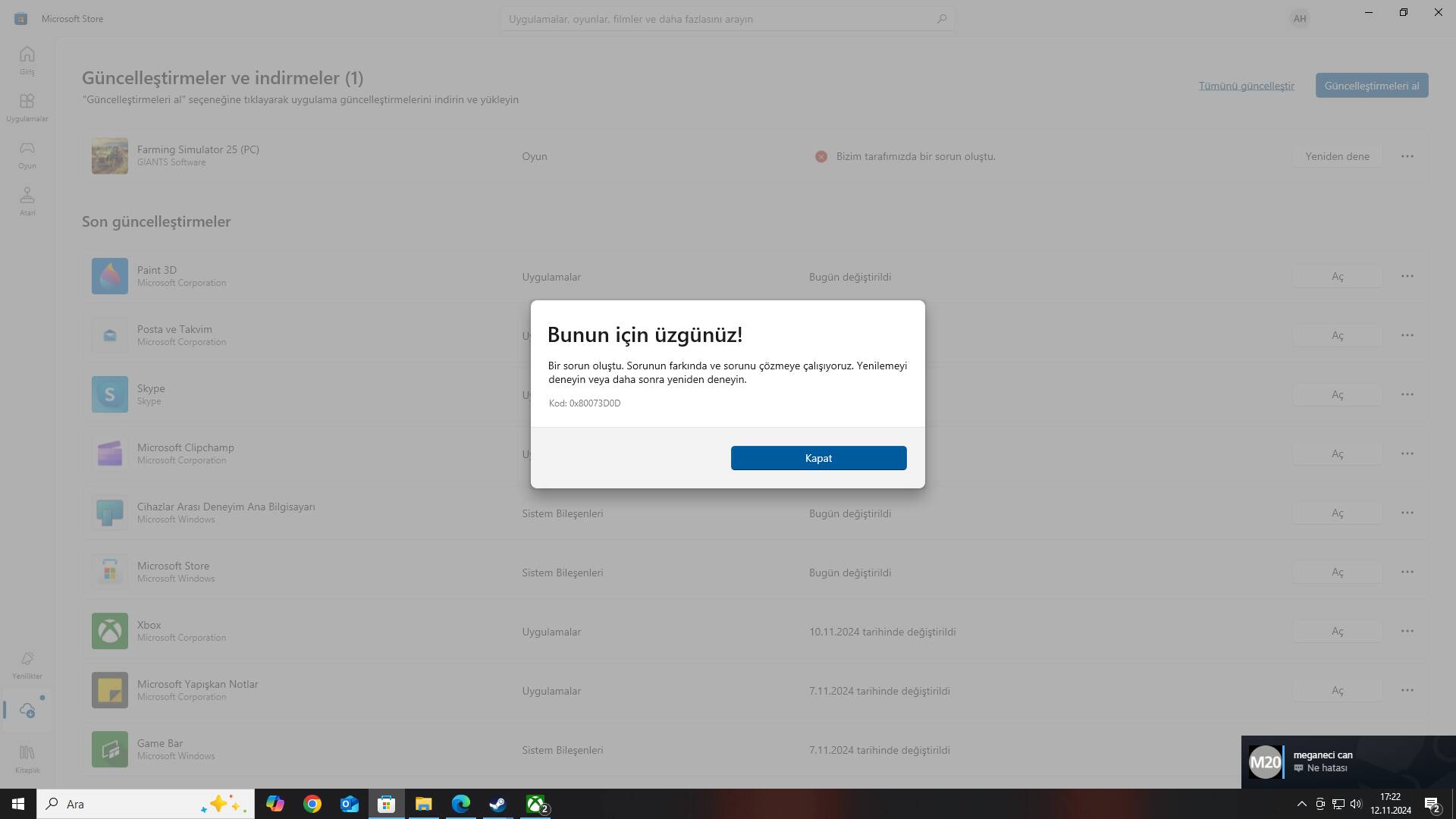Open more options for Xbox
Viewport: 1456px width, 819px height.
coord(1407,631)
